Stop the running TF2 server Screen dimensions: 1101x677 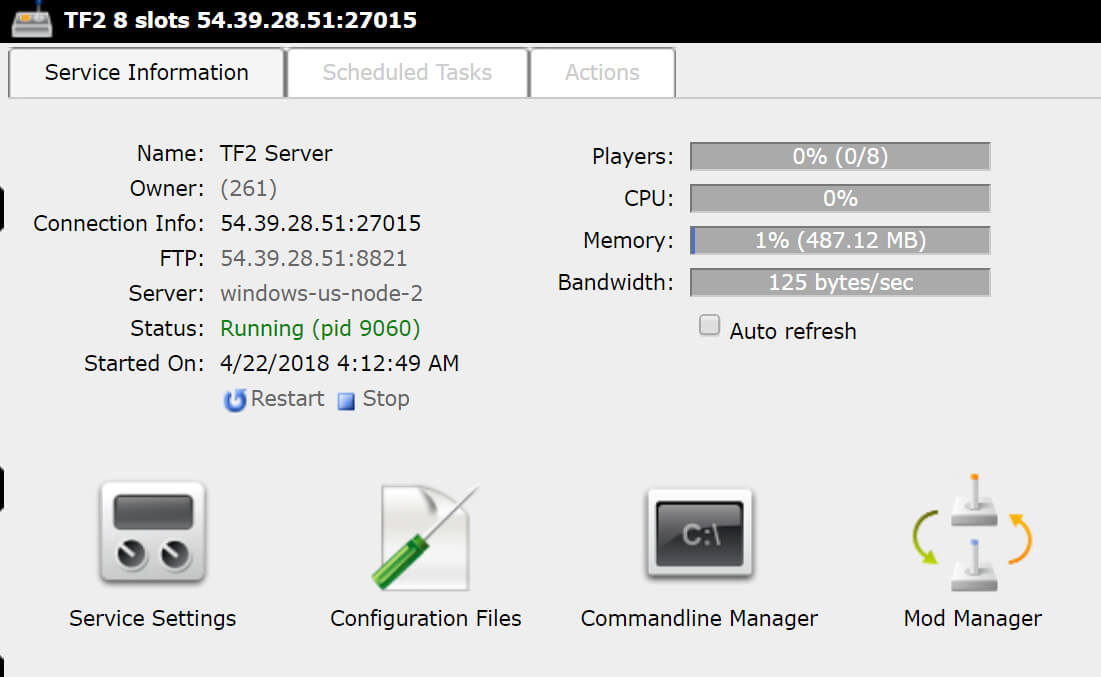point(385,399)
